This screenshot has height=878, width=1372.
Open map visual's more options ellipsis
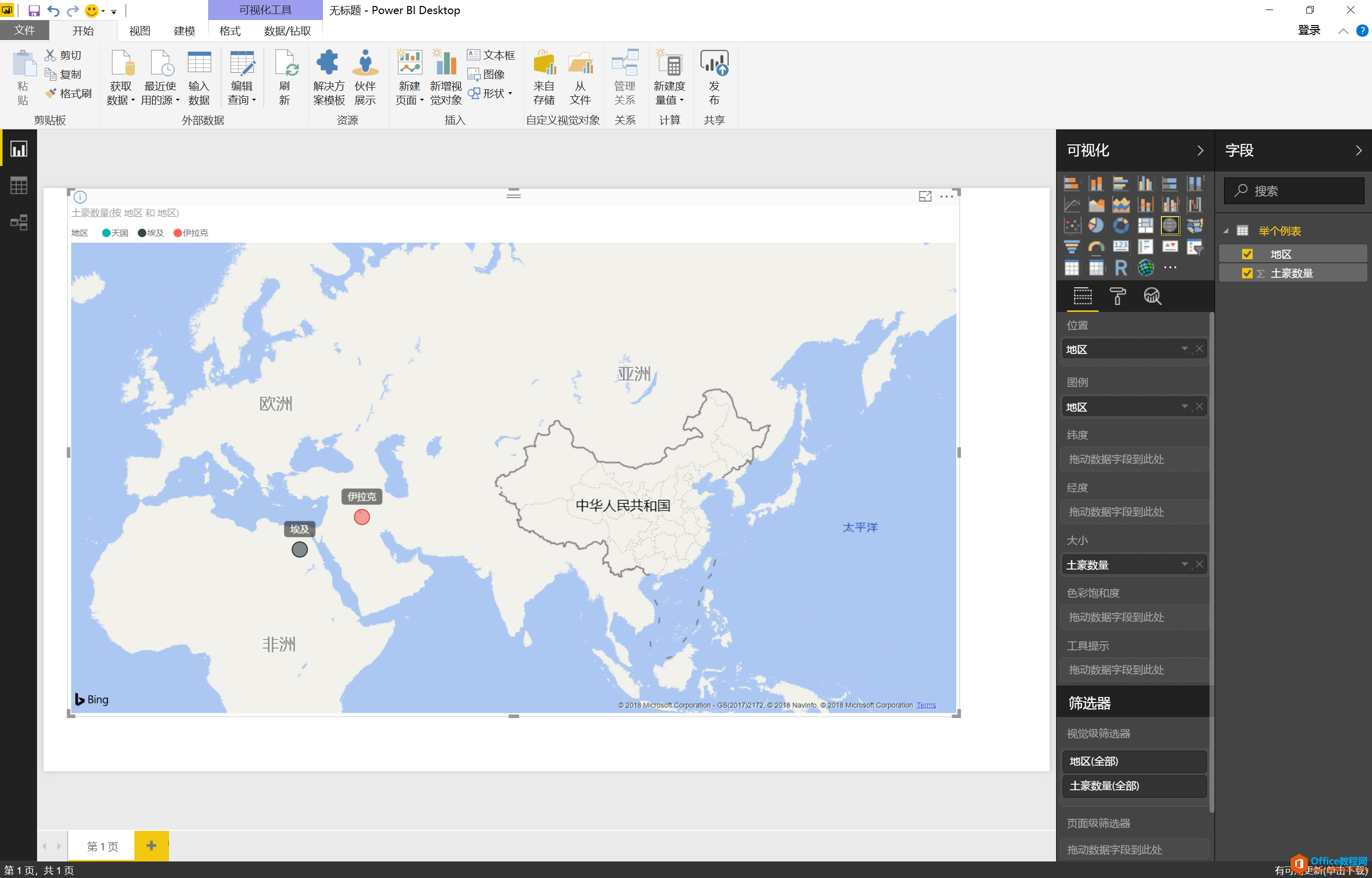946,197
